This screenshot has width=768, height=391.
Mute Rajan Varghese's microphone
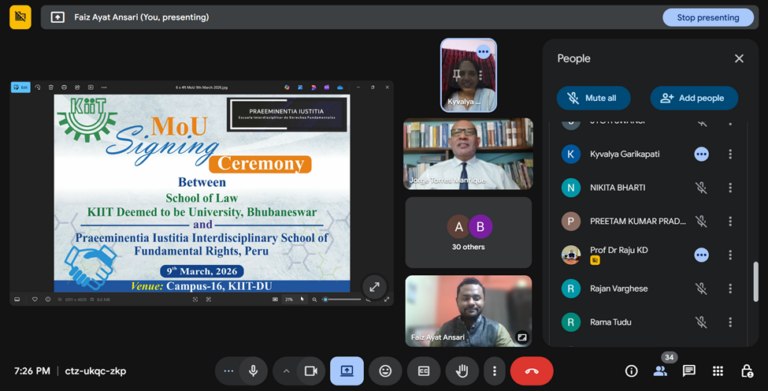point(701,289)
